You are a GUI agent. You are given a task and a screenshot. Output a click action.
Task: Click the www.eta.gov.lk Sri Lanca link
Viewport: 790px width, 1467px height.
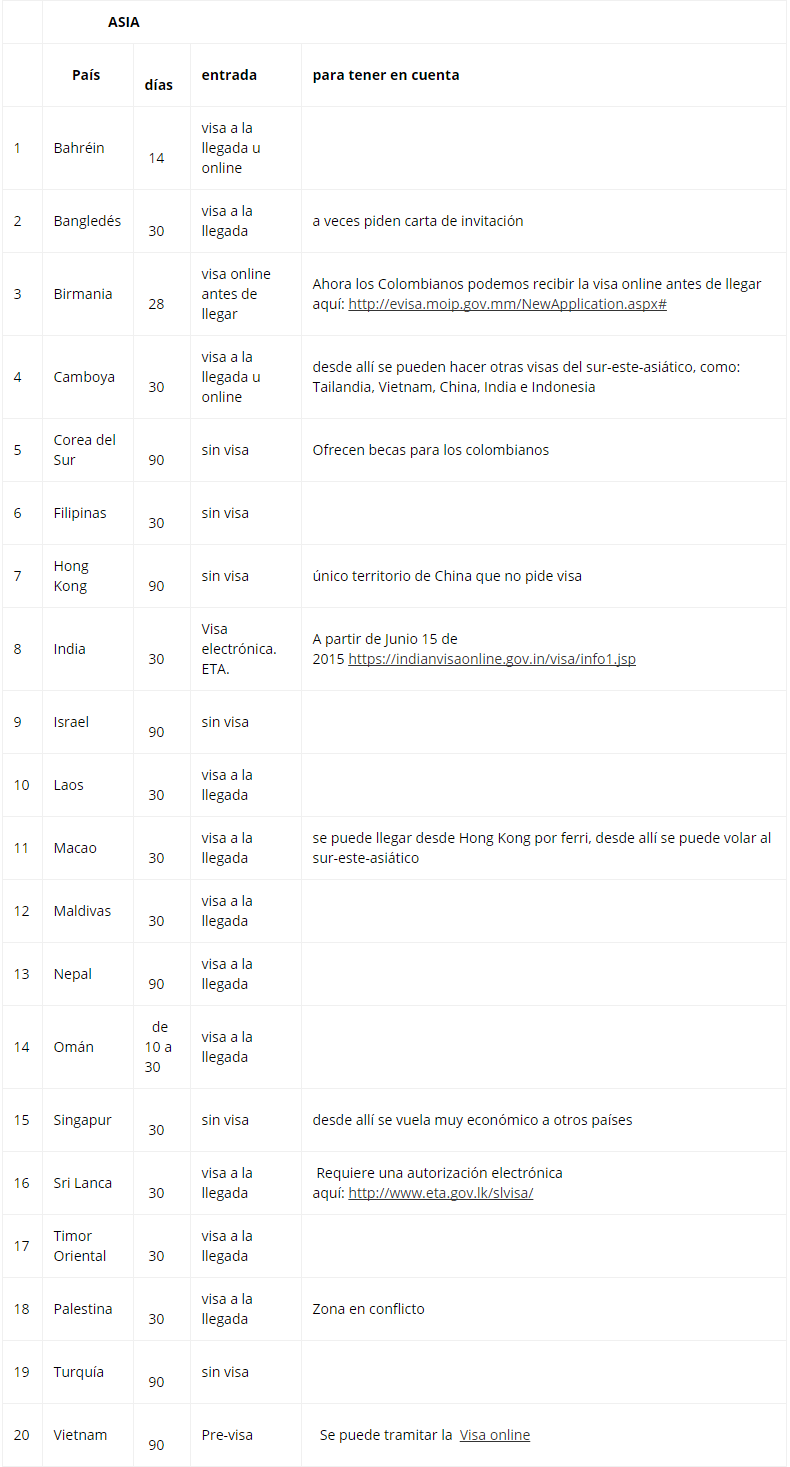[440, 1193]
